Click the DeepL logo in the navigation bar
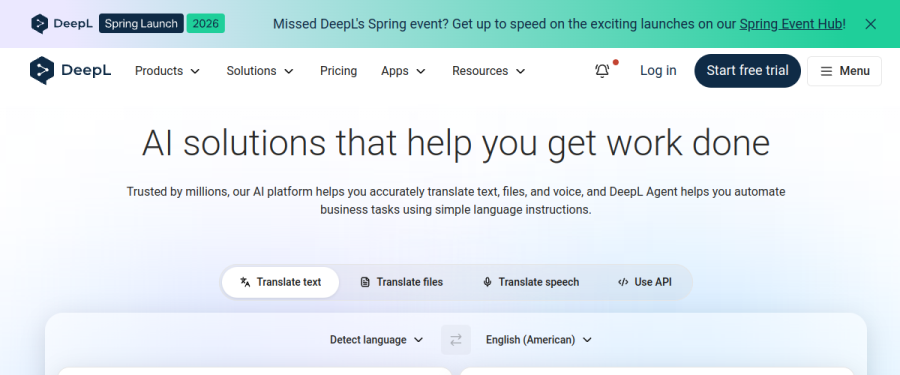Viewport: 900px width, 375px height. 71,71
